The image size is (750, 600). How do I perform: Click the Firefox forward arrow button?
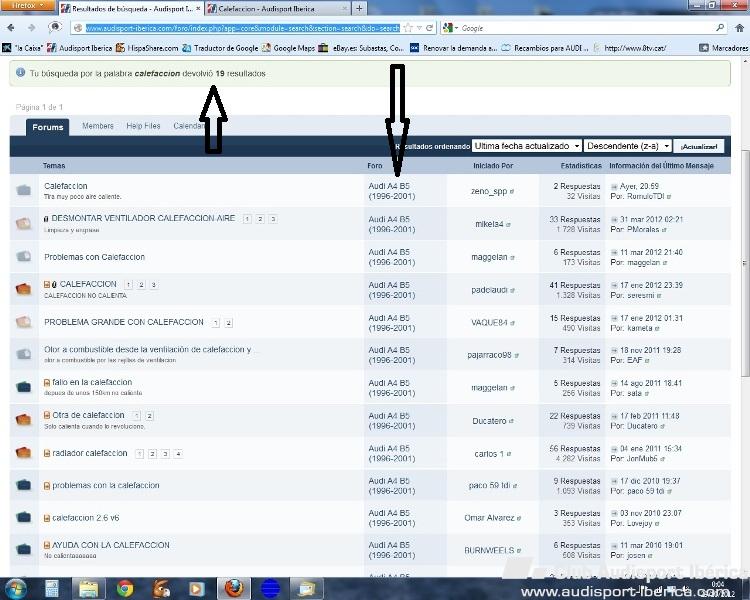click(32, 28)
